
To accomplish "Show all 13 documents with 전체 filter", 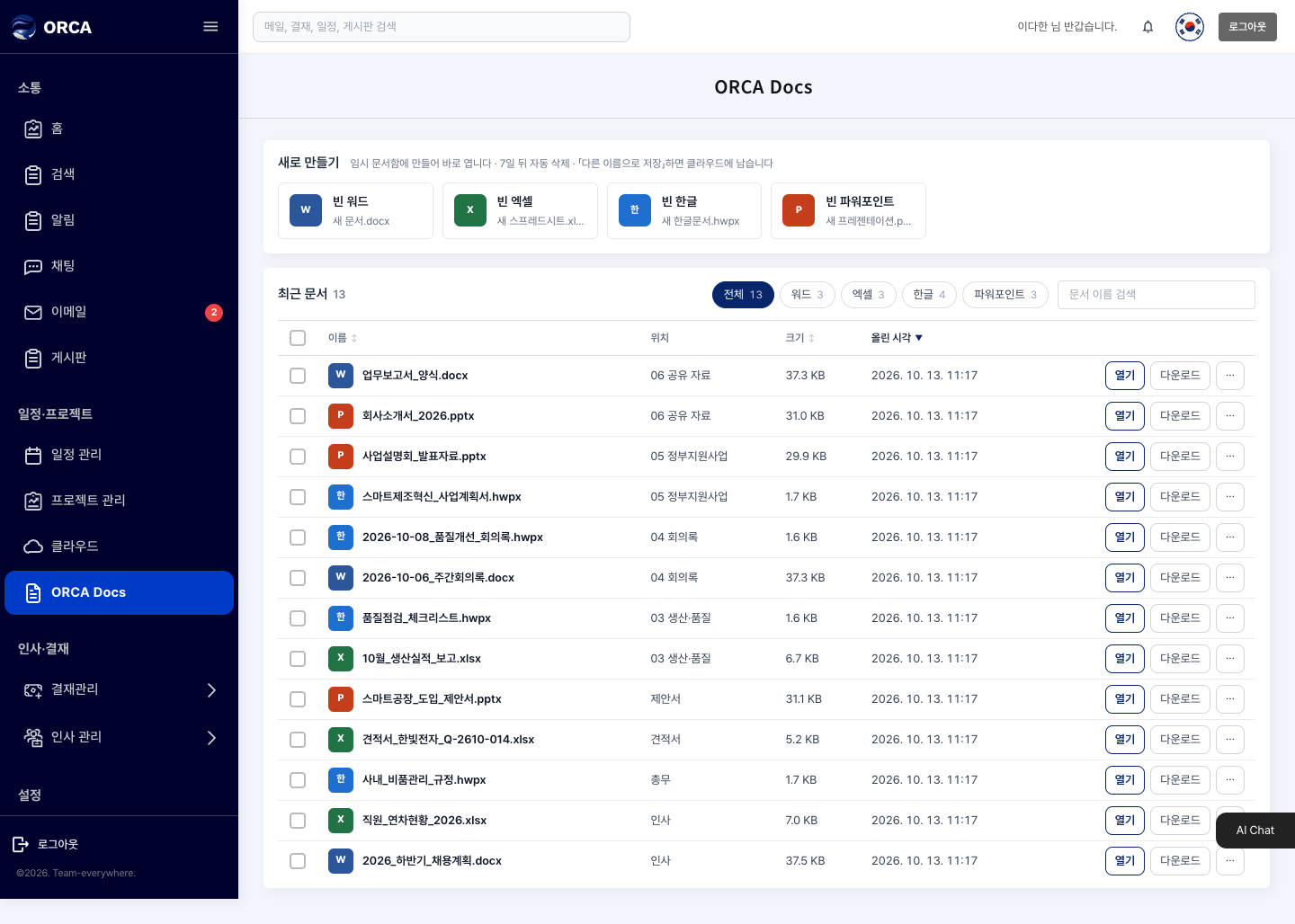I will (743, 295).
